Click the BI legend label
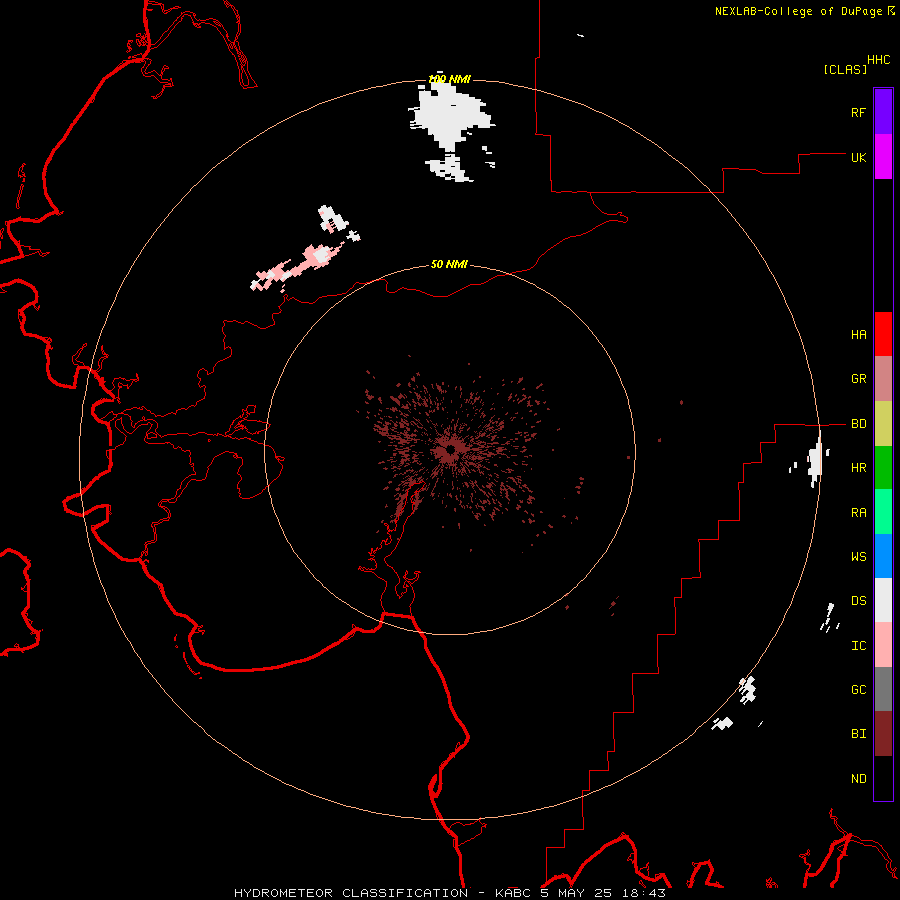Screen dimensions: 900x900 (x=858, y=734)
